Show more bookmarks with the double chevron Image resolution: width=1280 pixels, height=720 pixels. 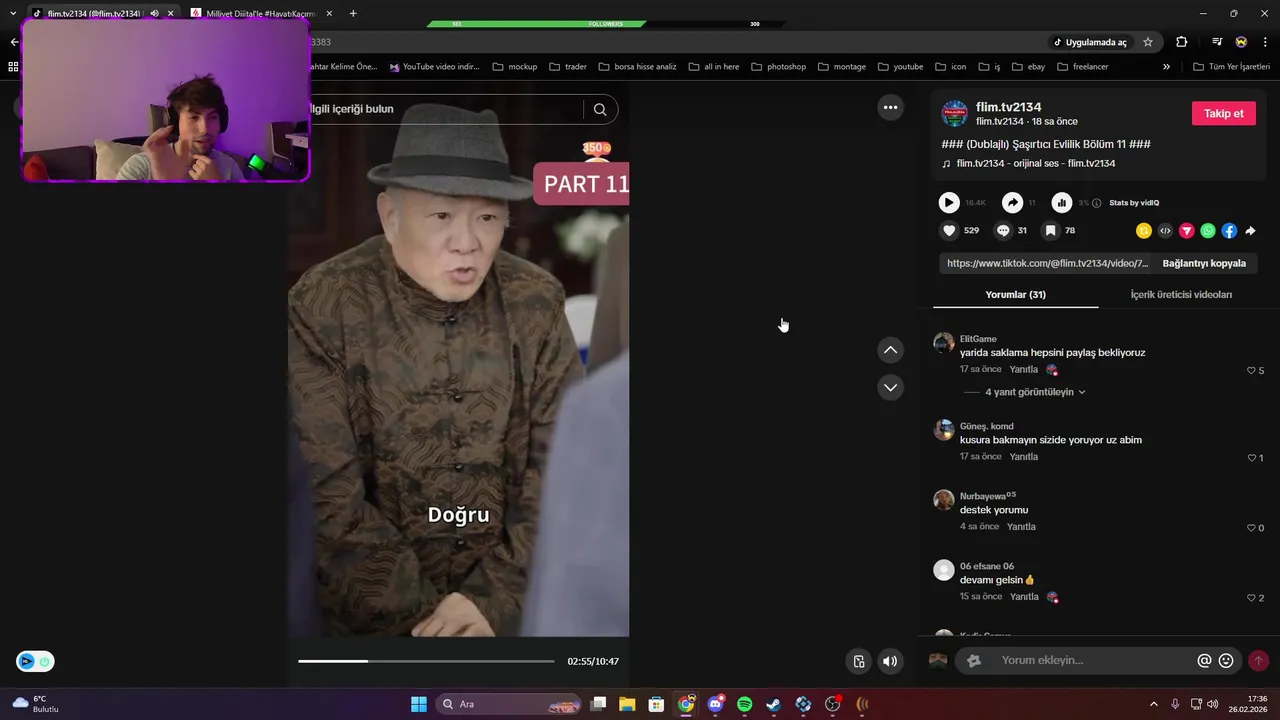[1166, 66]
